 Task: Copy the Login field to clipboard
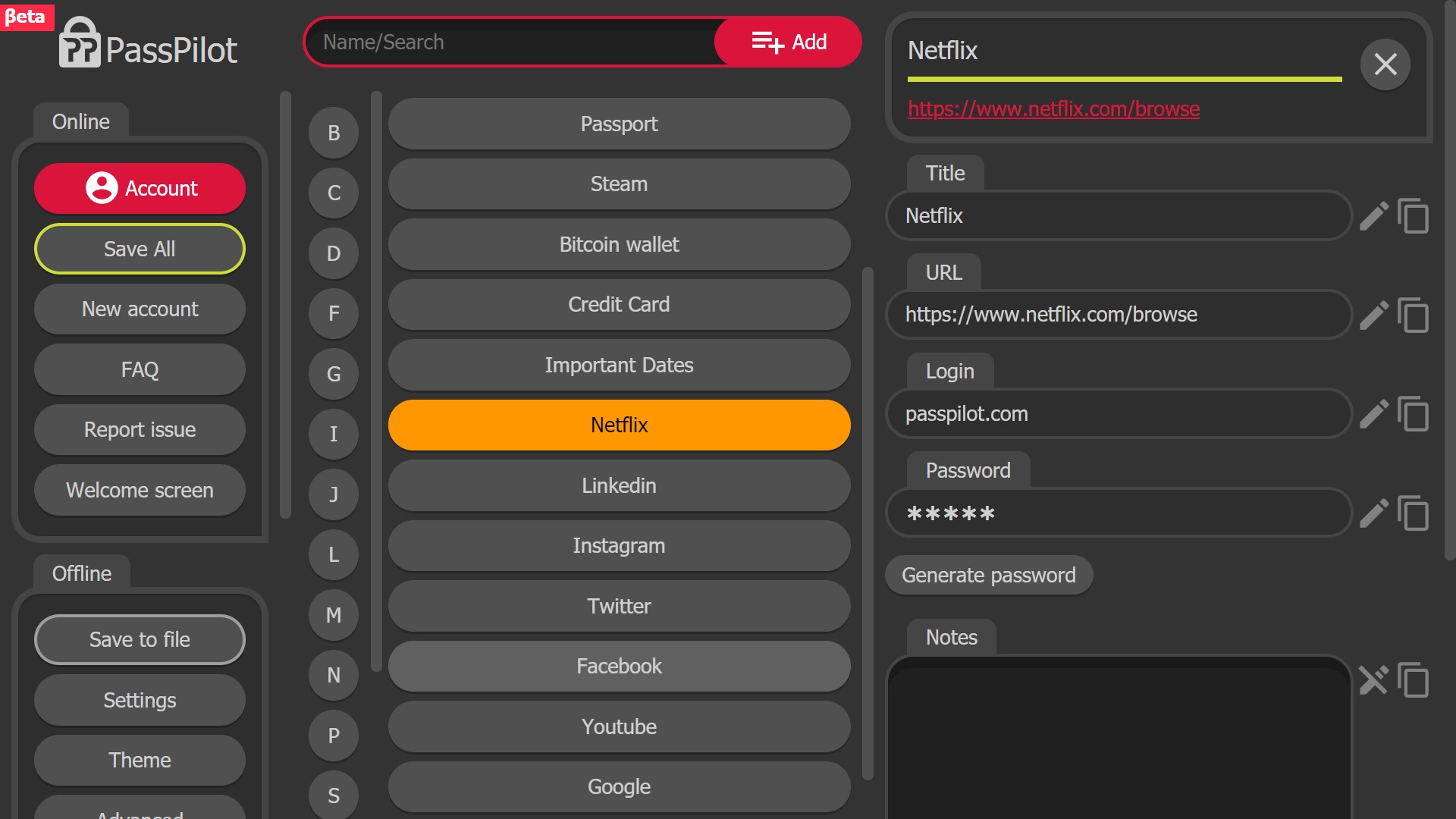[x=1413, y=414]
